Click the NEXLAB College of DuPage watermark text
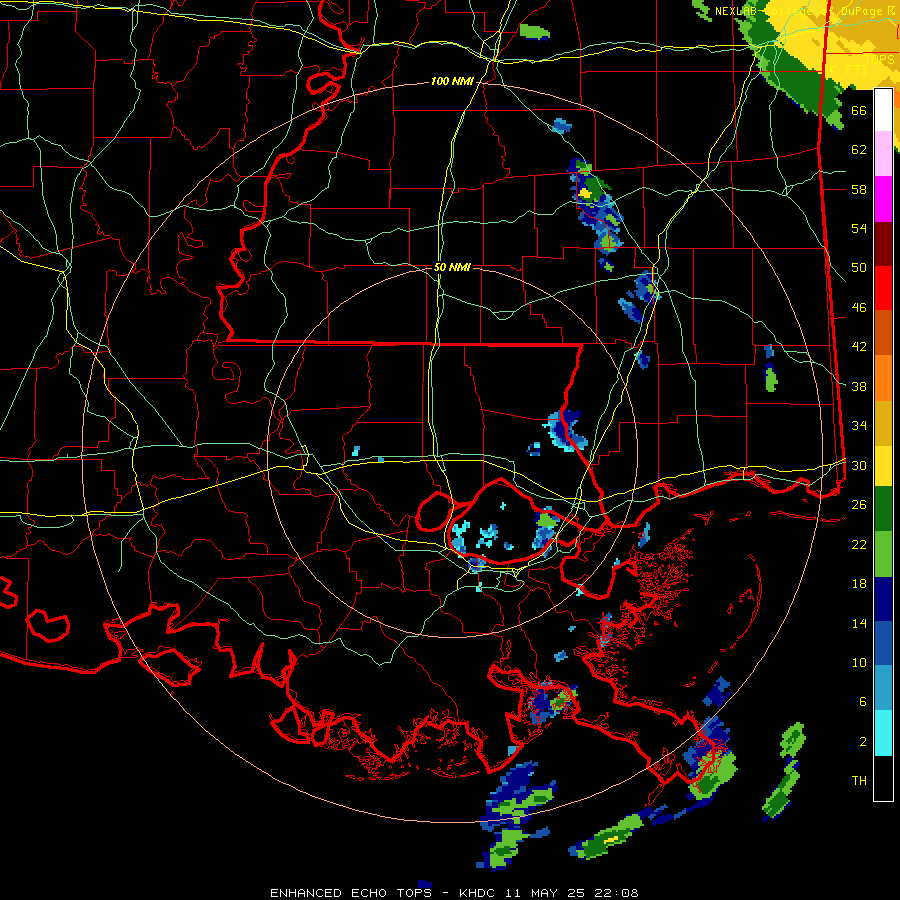Image resolution: width=900 pixels, height=900 pixels. point(805,11)
